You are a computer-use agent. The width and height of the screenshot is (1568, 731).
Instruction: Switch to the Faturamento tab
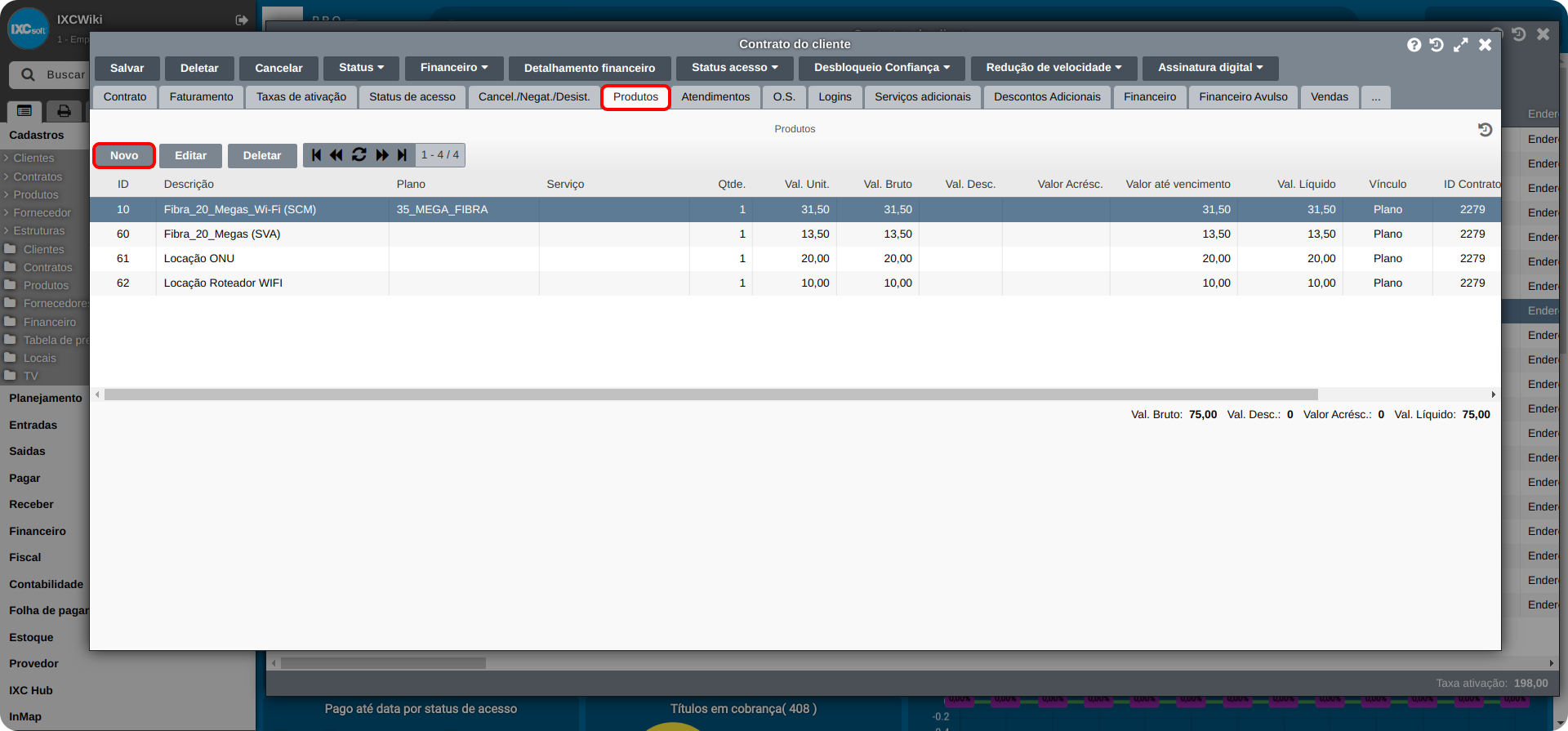point(201,97)
